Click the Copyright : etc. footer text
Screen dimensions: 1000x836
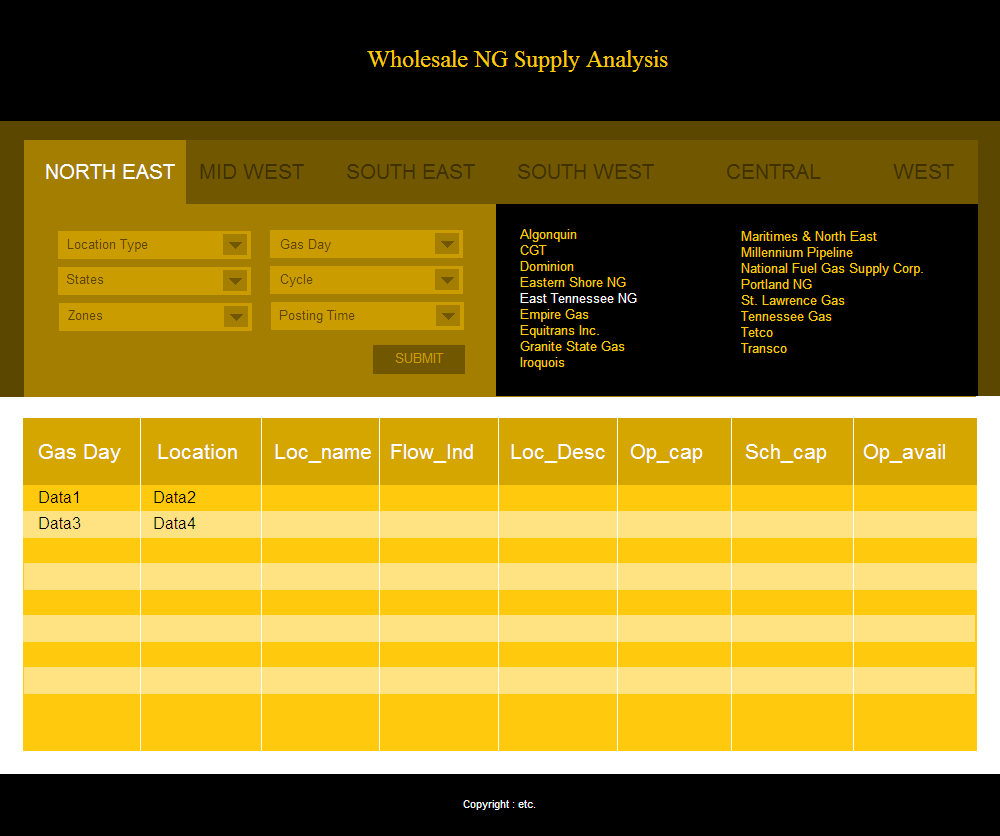[499, 805]
